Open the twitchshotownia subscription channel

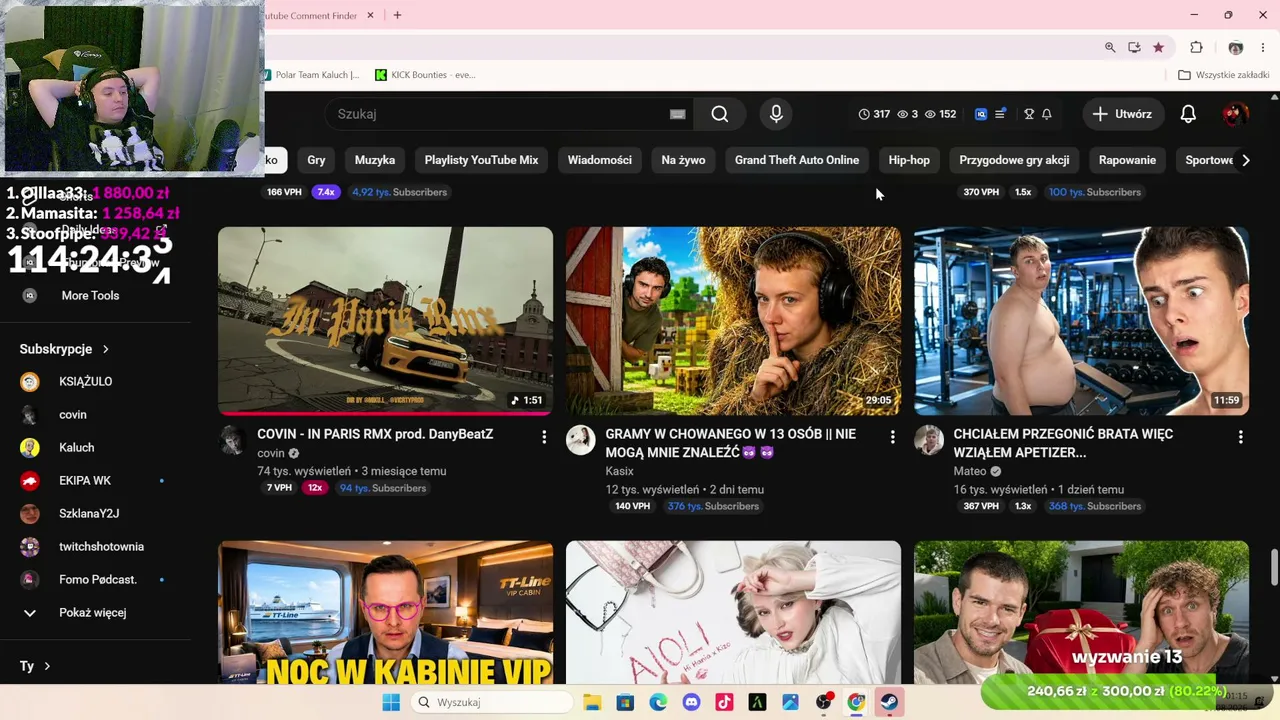tap(101, 547)
